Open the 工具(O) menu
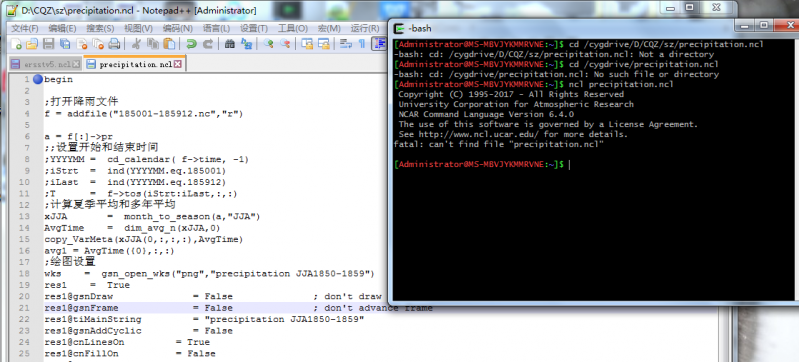Viewport: 799px width, 362px height. [x=292, y=29]
